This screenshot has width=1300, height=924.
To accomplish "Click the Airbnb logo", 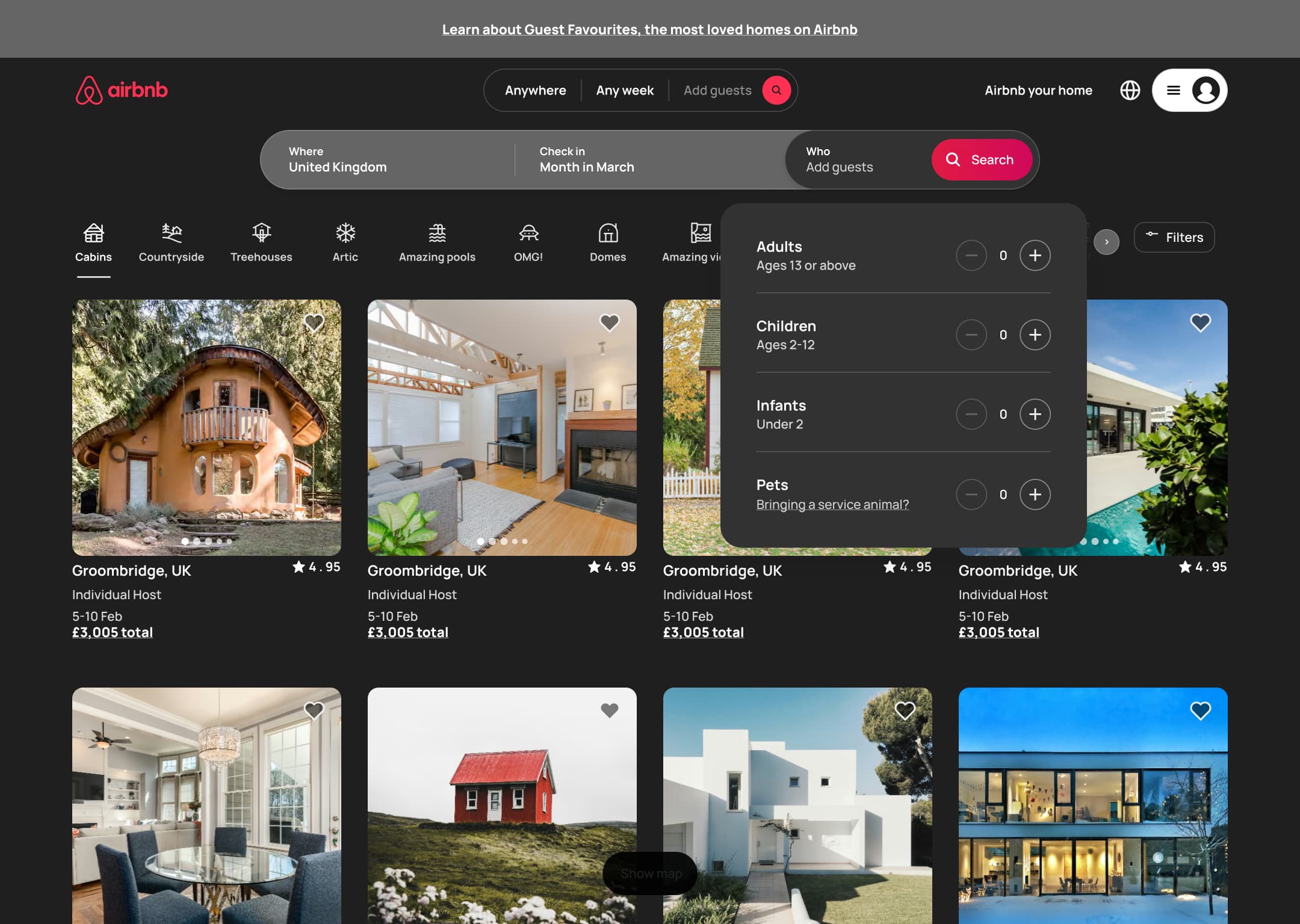I will (122, 90).
